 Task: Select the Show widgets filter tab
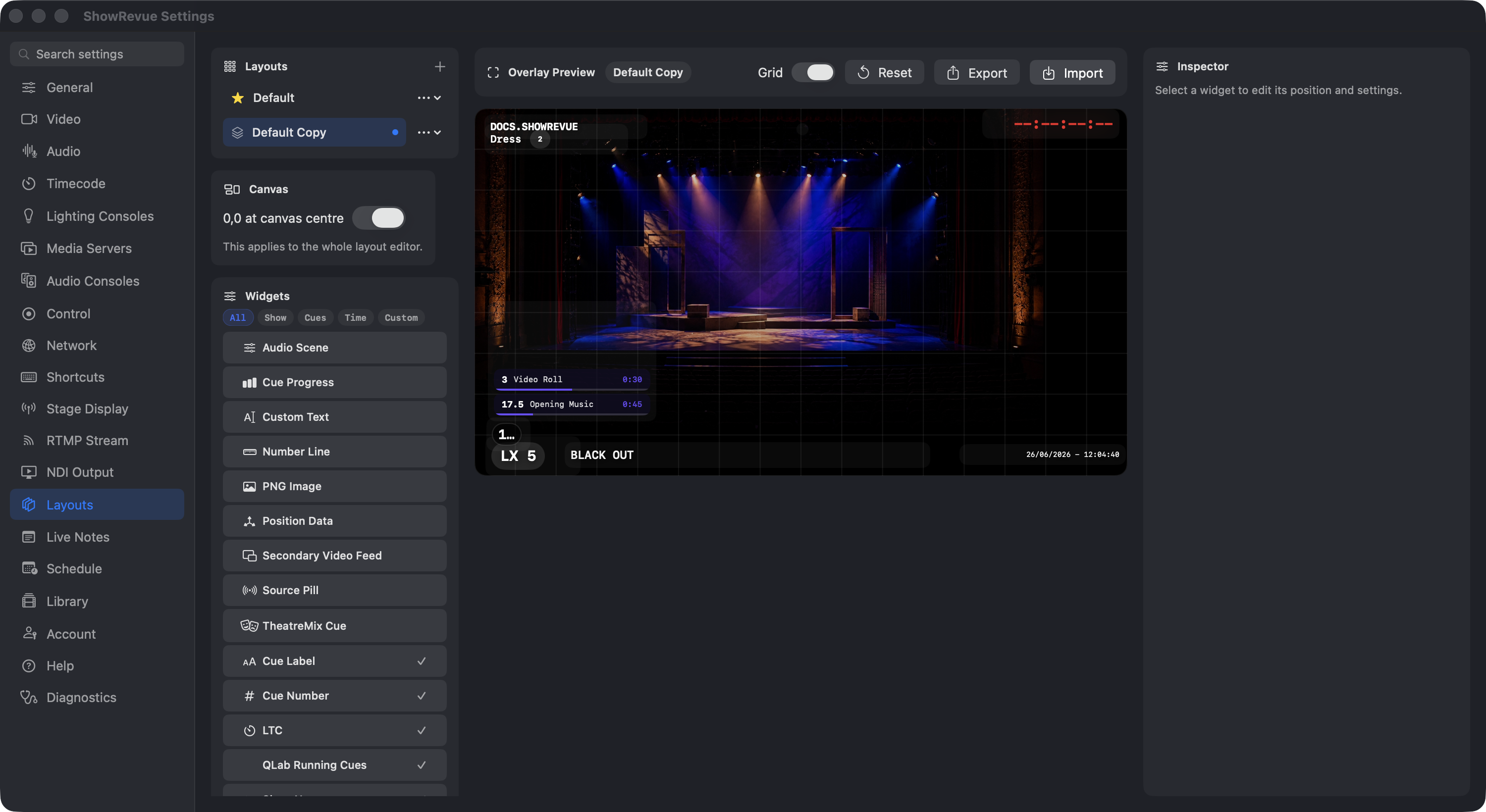coord(275,317)
